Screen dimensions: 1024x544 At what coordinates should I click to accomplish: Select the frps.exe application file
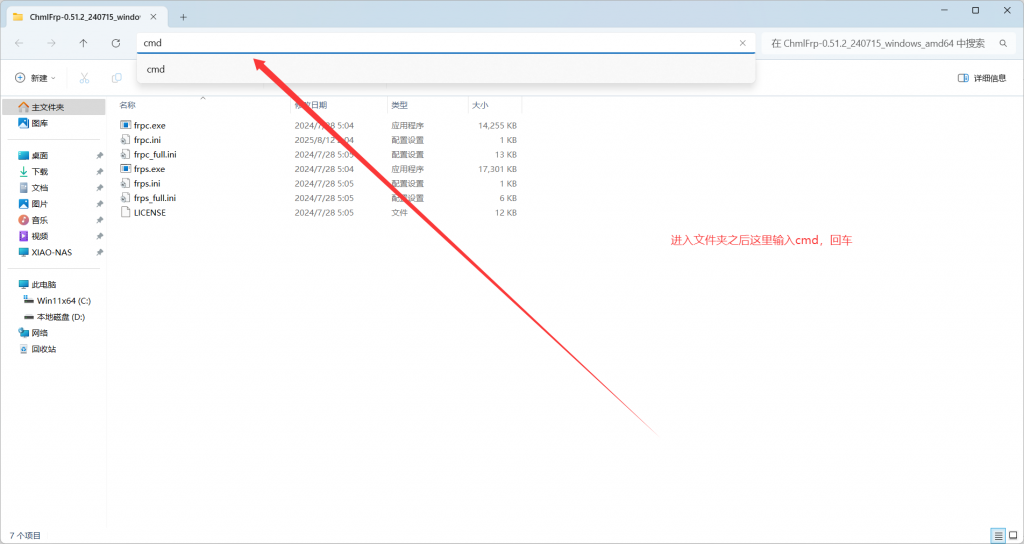click(149, 169)
